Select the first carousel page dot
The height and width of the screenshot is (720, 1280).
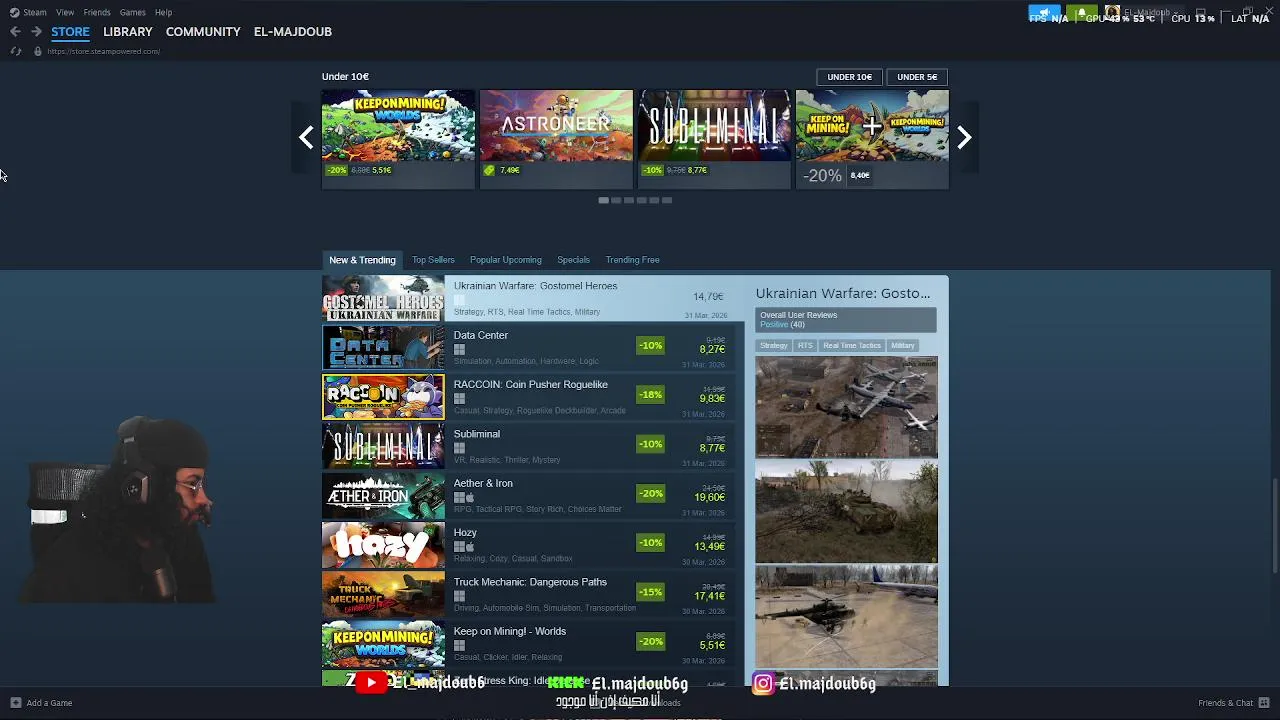coord(603,201)
